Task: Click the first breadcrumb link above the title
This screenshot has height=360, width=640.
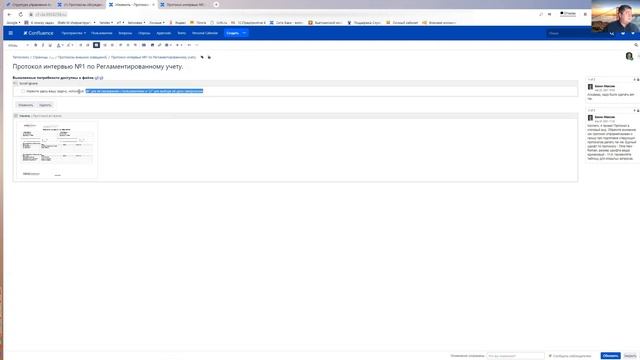Action: 20,58
